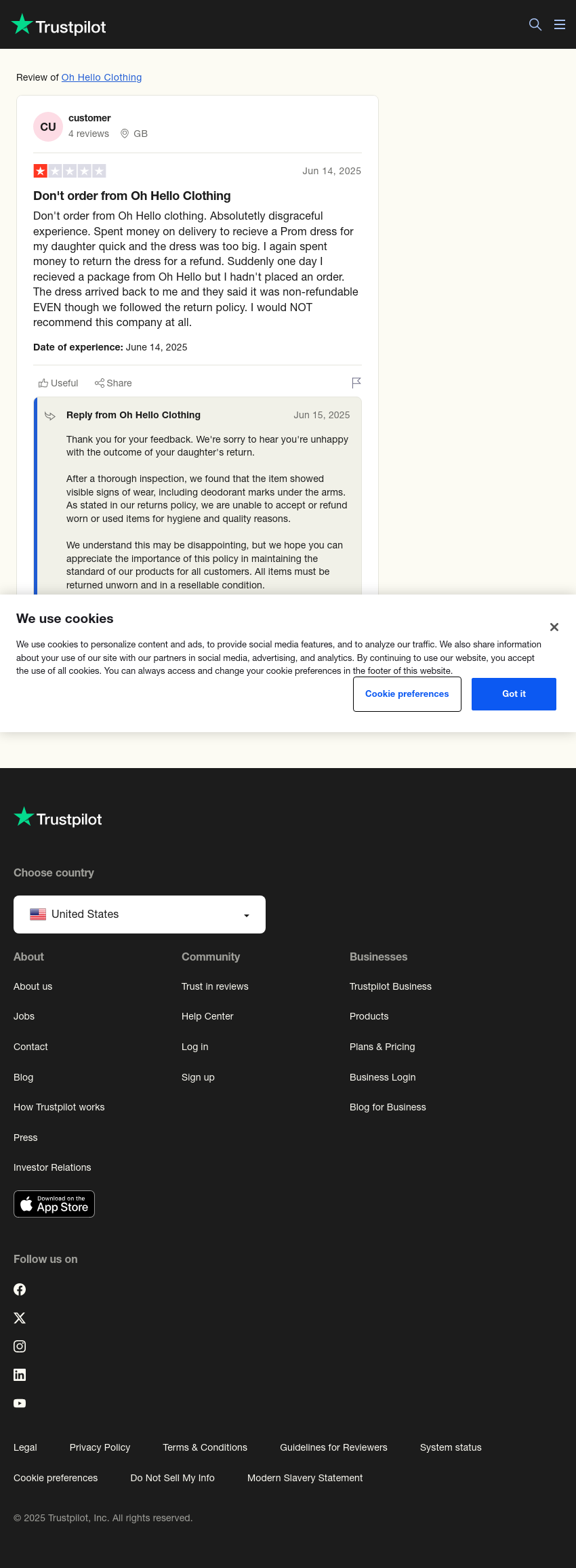Go to About us footer link

(x=33, y=986)
